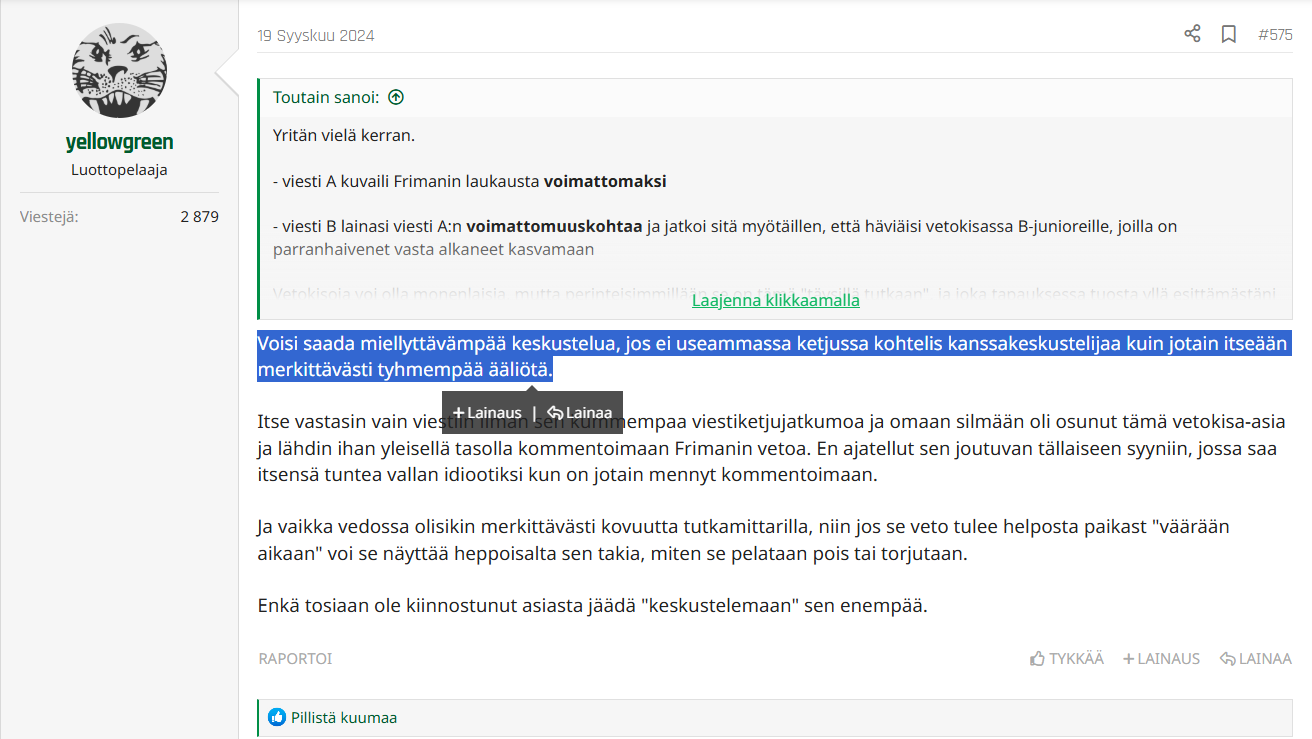Image resolution: width=1312 pixels, height=739 pixels.
Task: Click the blue thumbs-up reaction icon
Action: click(277, 717)
